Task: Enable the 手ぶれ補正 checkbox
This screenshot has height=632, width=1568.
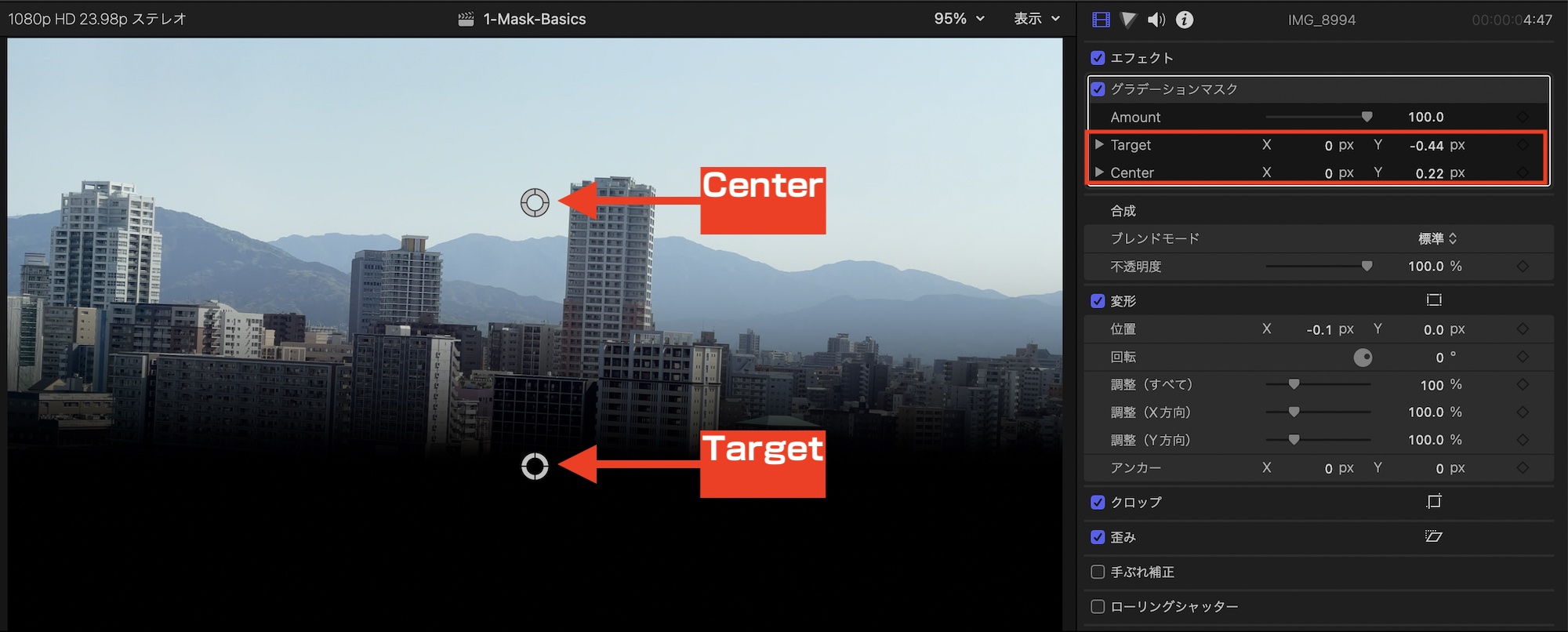Action: [x=1098, y=572]
